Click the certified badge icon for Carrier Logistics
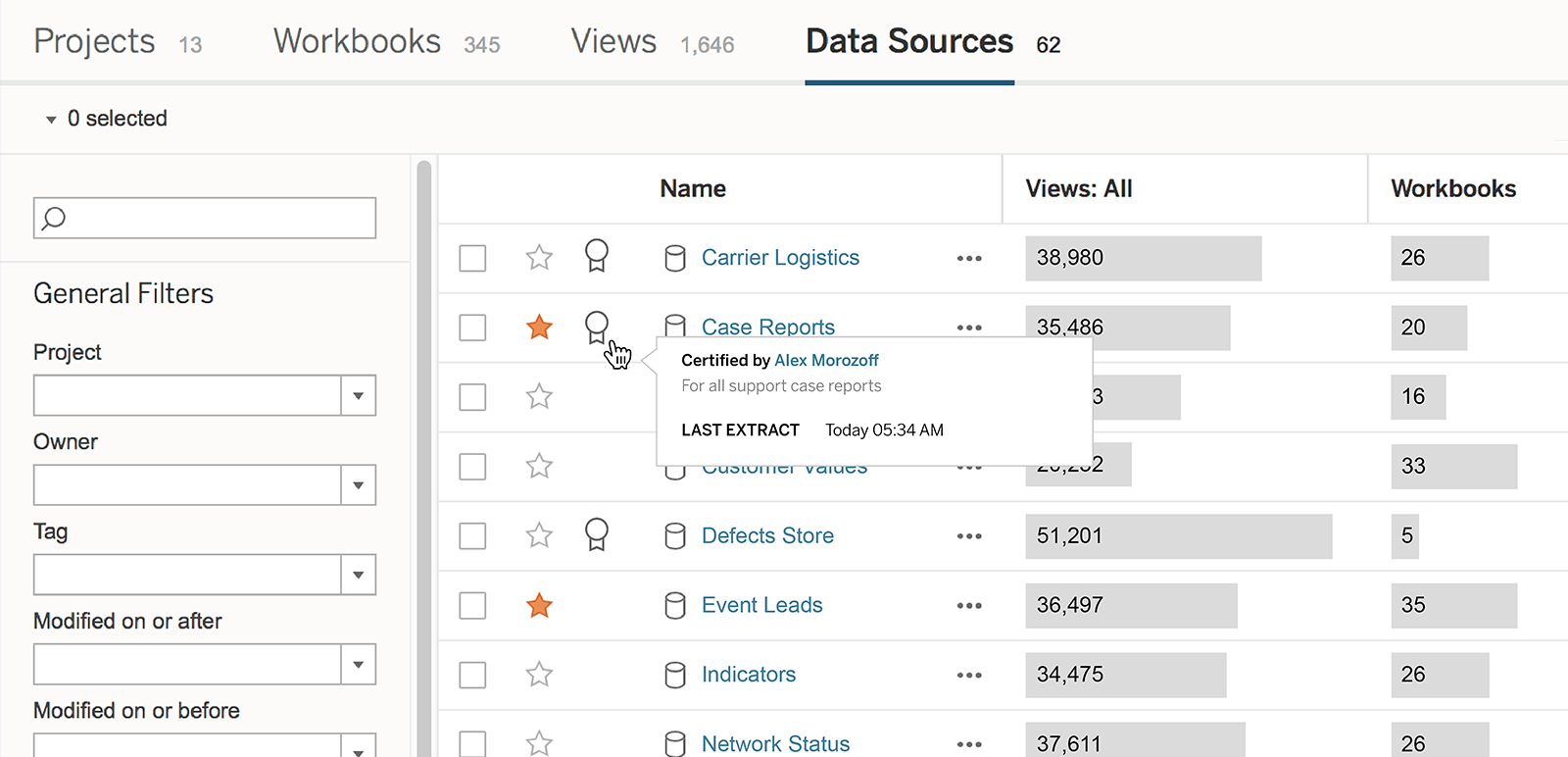The image size is (1568, 757). coord(596,256)
